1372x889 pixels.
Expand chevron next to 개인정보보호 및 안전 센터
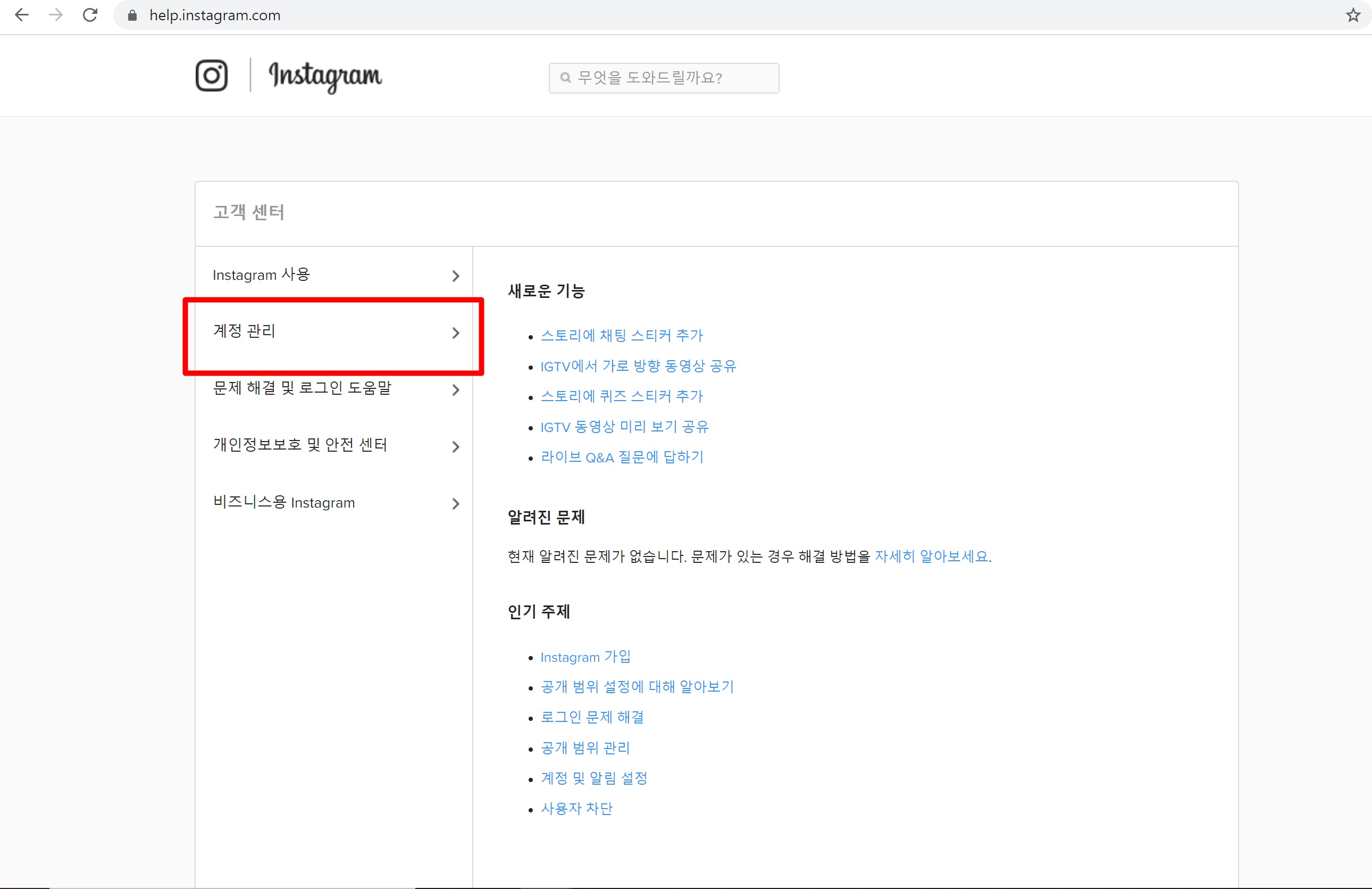click(455, 446)
